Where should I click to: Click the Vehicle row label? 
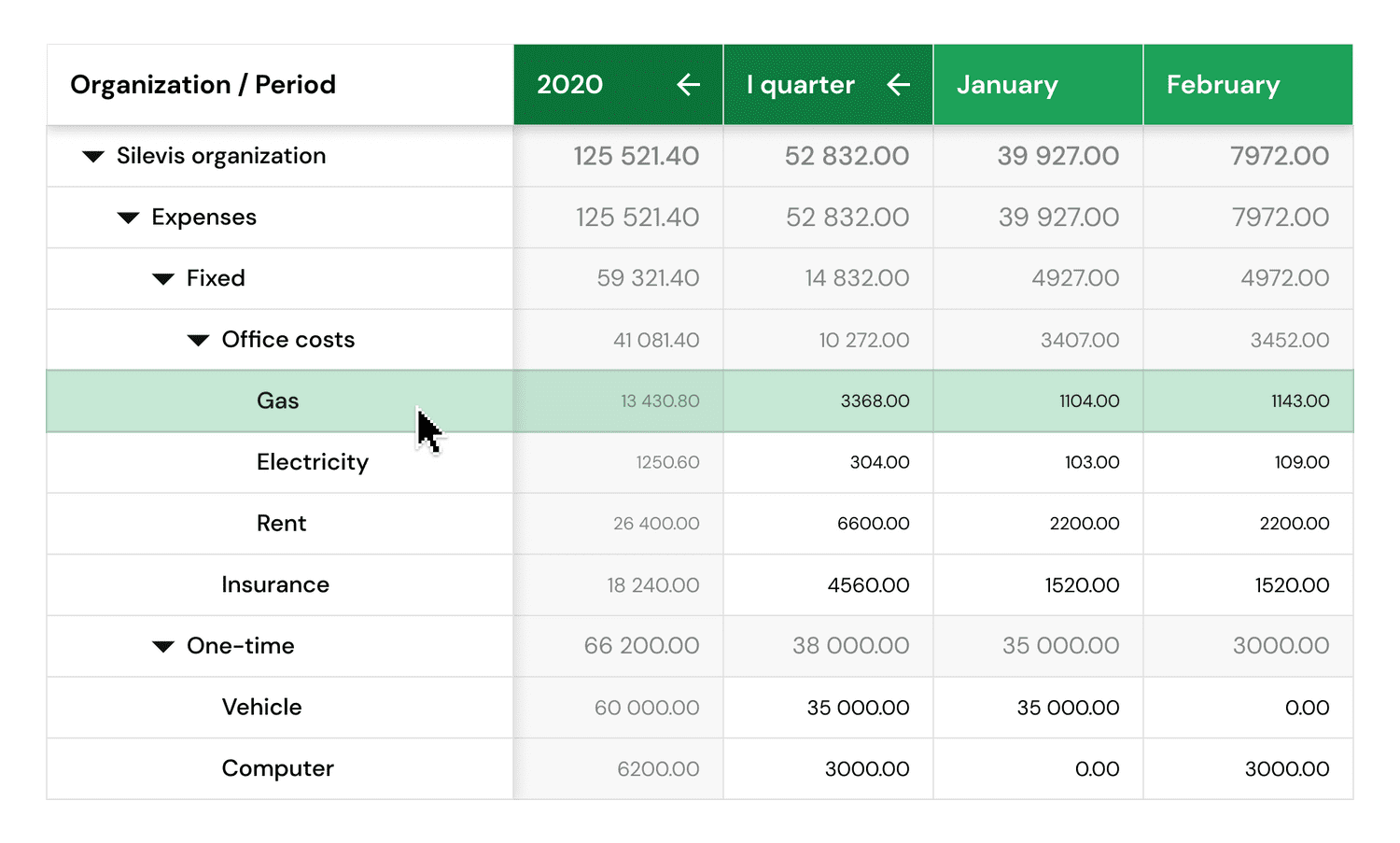[261, 708]
